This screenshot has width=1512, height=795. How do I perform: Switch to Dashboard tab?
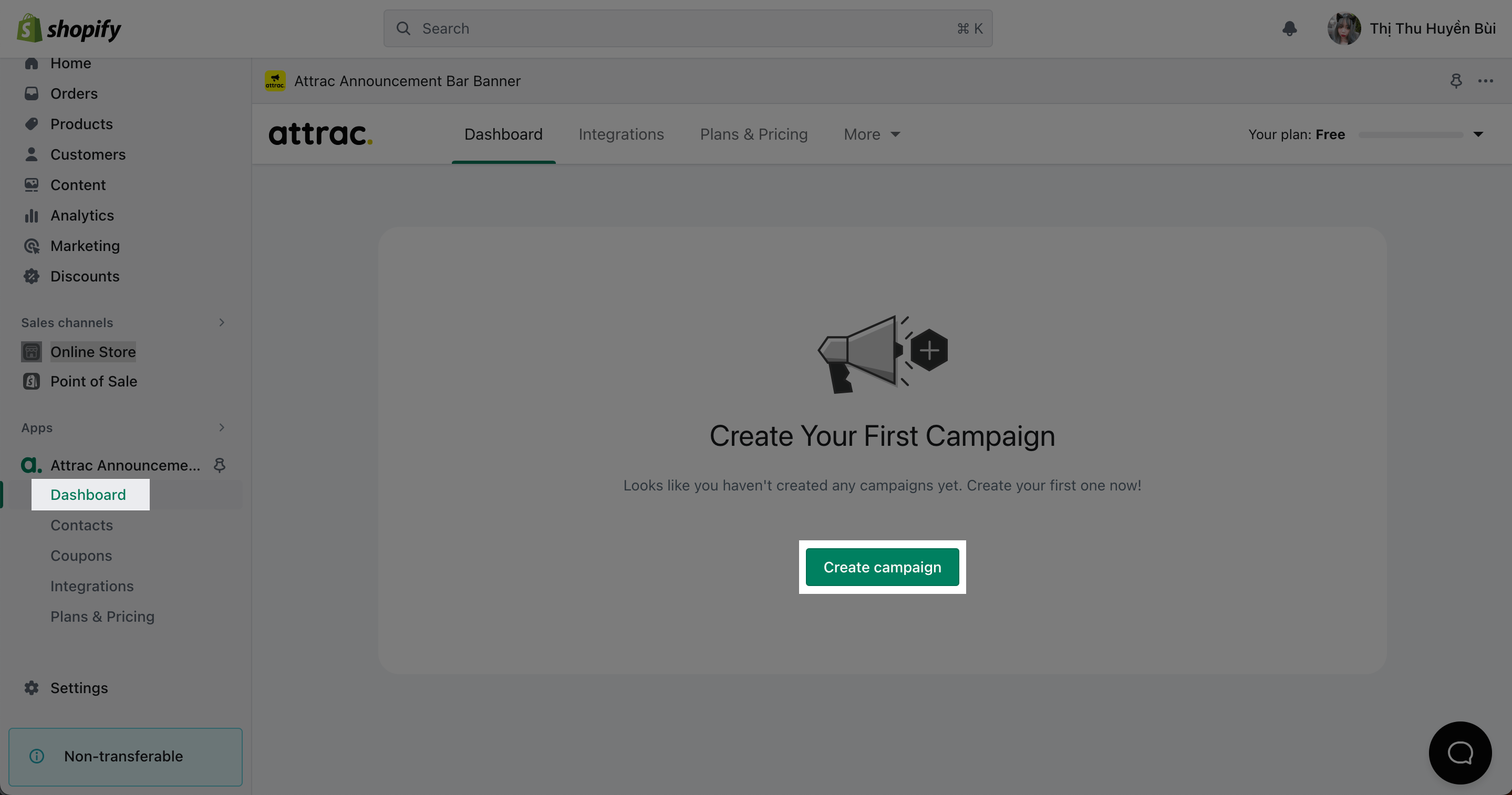pos(503,134)
